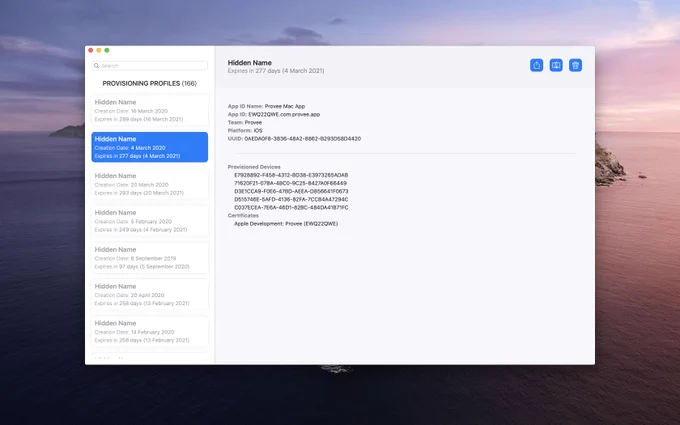Open profile created 6 September 2019
Viewport: 680px width, 425px height.
[150, 258]
